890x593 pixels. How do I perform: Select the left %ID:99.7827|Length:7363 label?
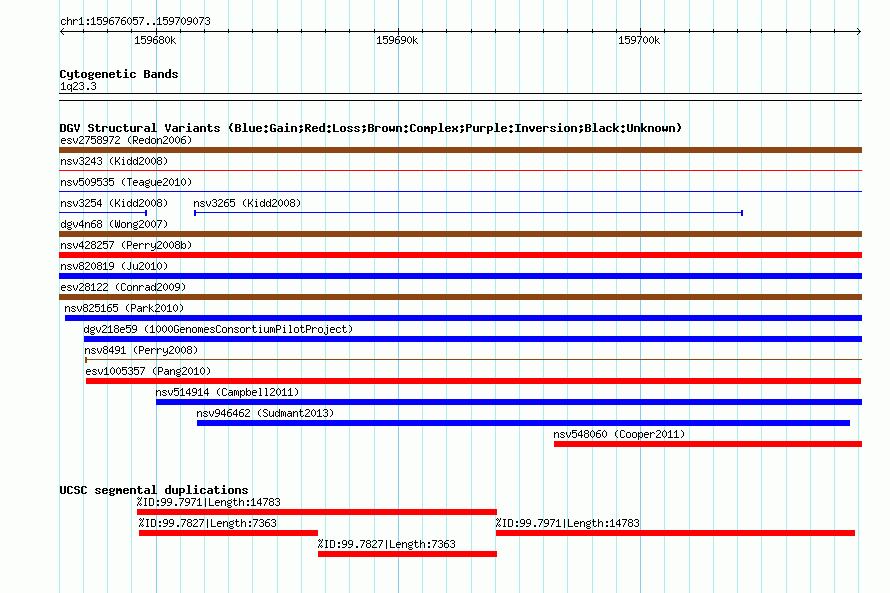pos(208,523)
